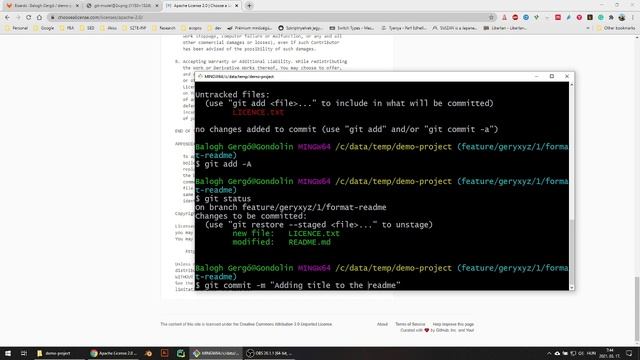Screen dimensions: 640x360
Task: Open Task View on the taskbar
Action: pos(24,353)
